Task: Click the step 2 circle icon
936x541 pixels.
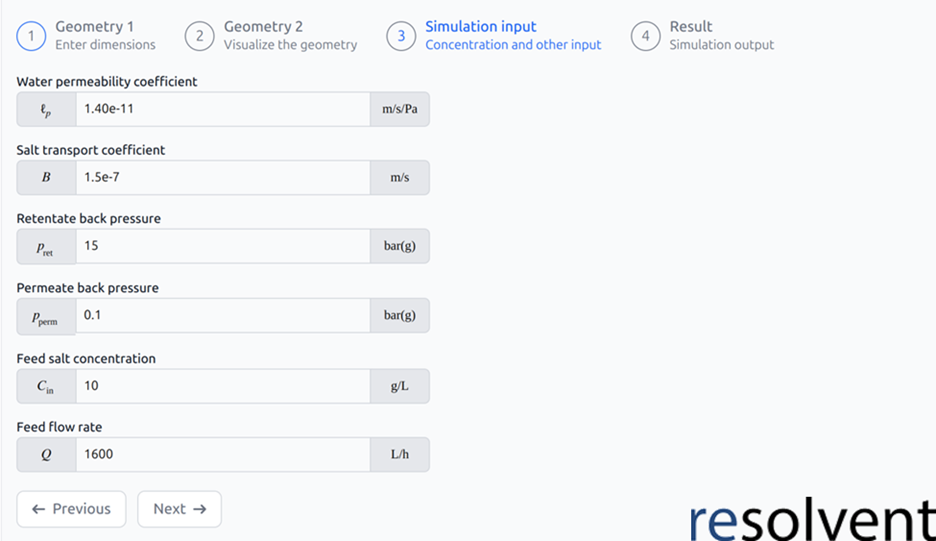Action: [x=199, y=36]
